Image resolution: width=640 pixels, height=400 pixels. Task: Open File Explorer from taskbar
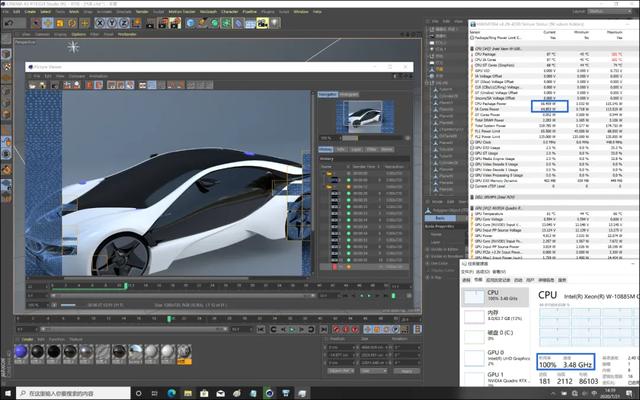click(x=188, y=393)
